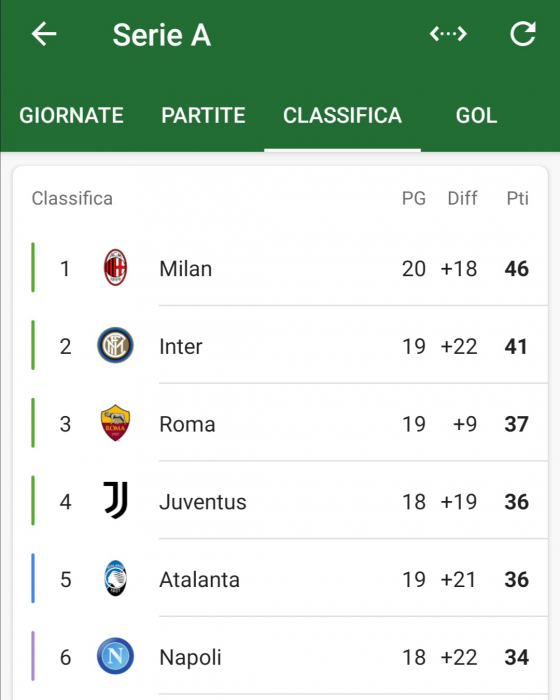Switch to the GIORNATE tab
The height and width of the screenshot is (700, 560).
[x=71, y=116]
